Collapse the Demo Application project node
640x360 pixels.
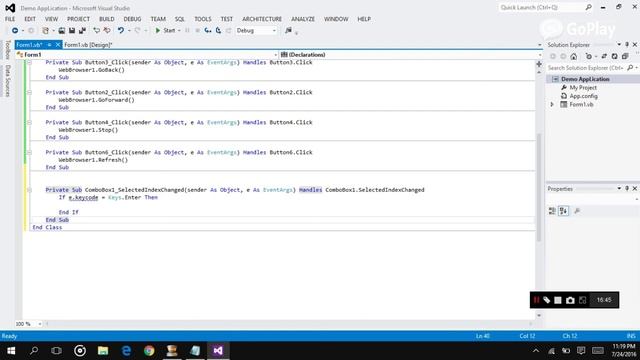(555, 79)
